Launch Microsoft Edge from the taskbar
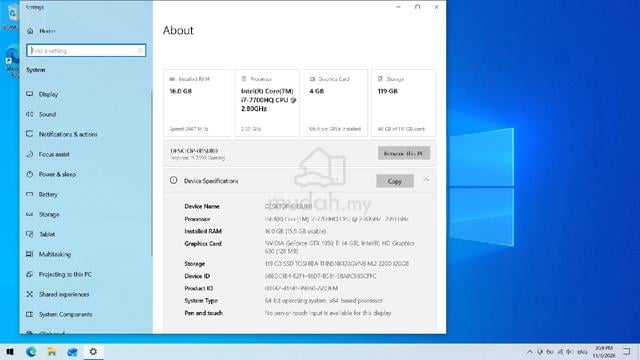The image size is (640, 360). 31,351
